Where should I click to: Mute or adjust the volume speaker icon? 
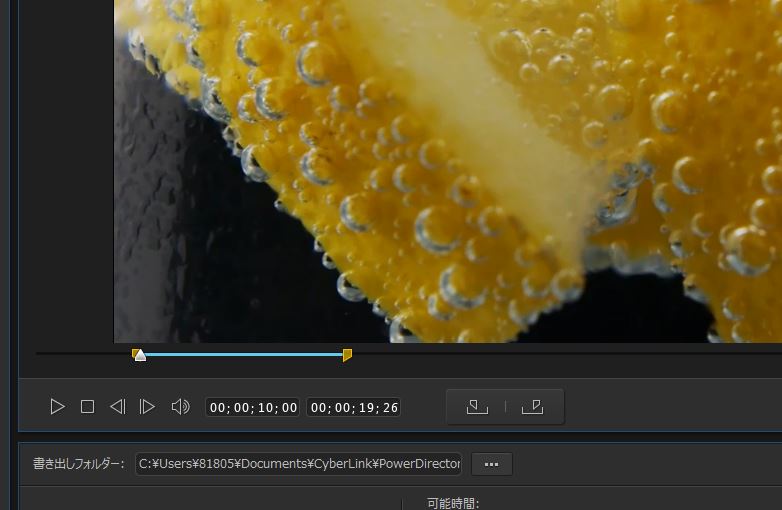pyautogui.click(x=181, y=407)
